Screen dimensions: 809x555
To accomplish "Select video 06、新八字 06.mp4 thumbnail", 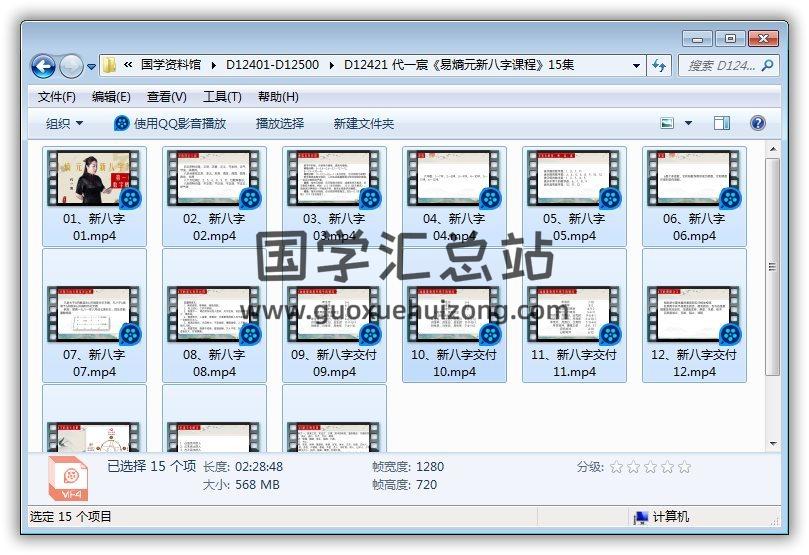I will (x=694, y=179).
